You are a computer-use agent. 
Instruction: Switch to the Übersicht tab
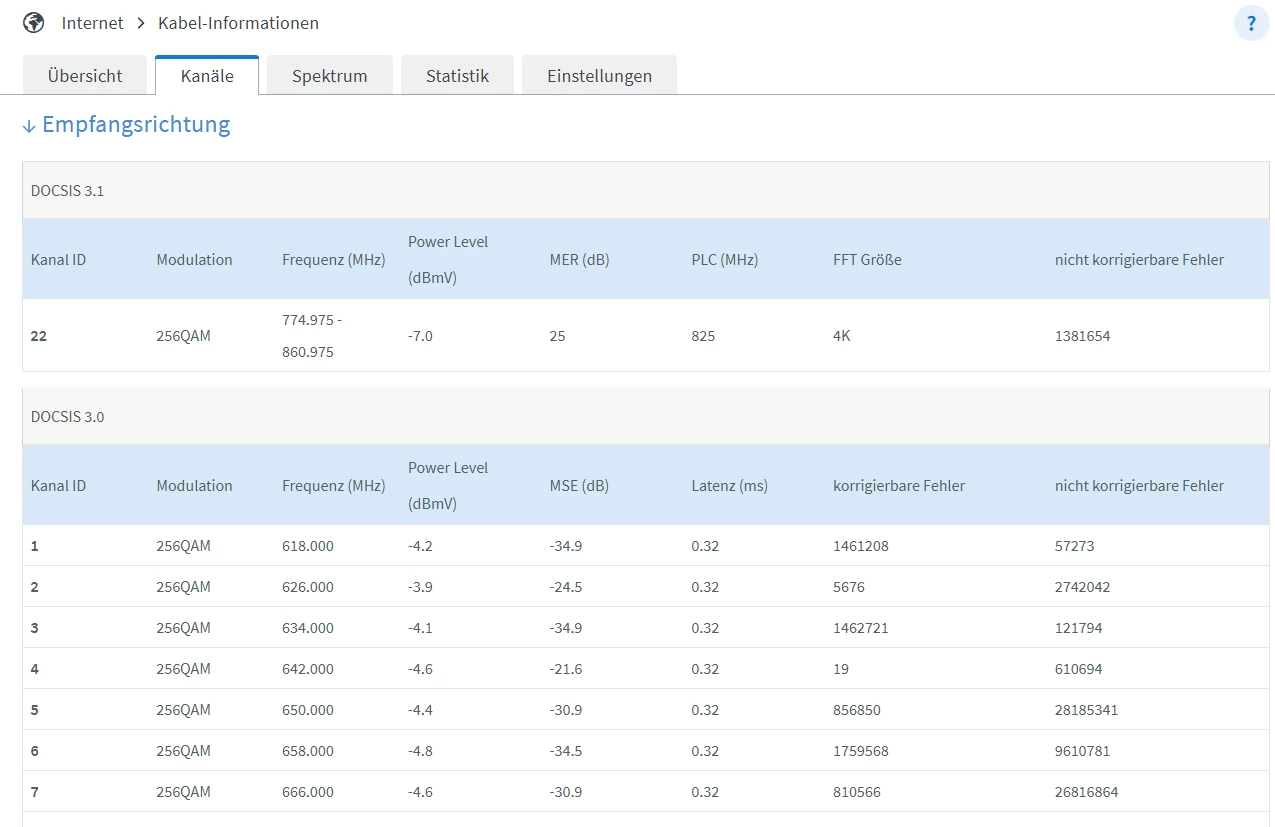[x=85, y=76]
